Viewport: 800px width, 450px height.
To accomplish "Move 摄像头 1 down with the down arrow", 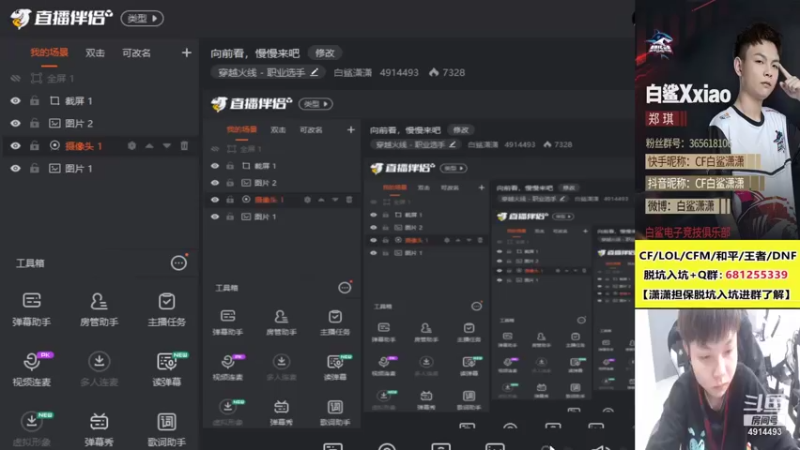I will [167, 146].
